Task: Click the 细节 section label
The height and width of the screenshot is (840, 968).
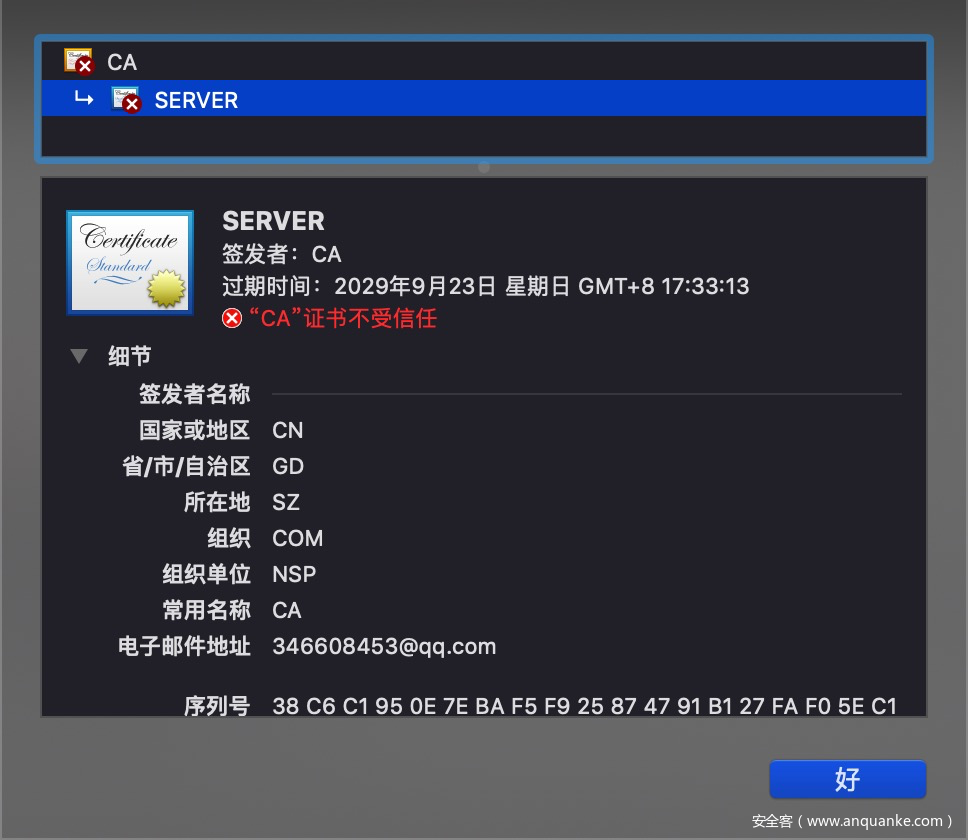Action: pyautogui.click(x=129, y=356)
